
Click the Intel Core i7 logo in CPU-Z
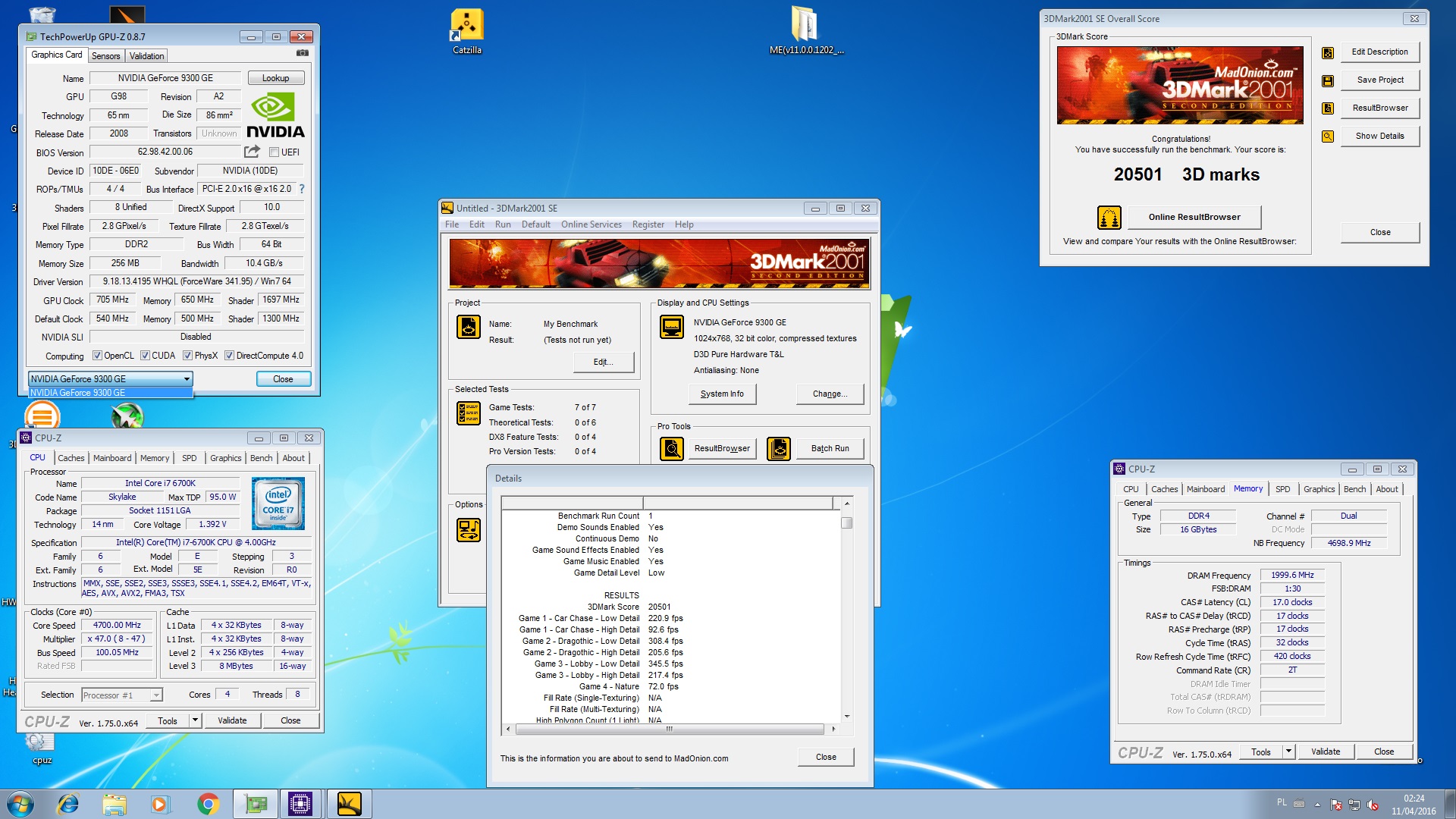click(x=278, y=504)
